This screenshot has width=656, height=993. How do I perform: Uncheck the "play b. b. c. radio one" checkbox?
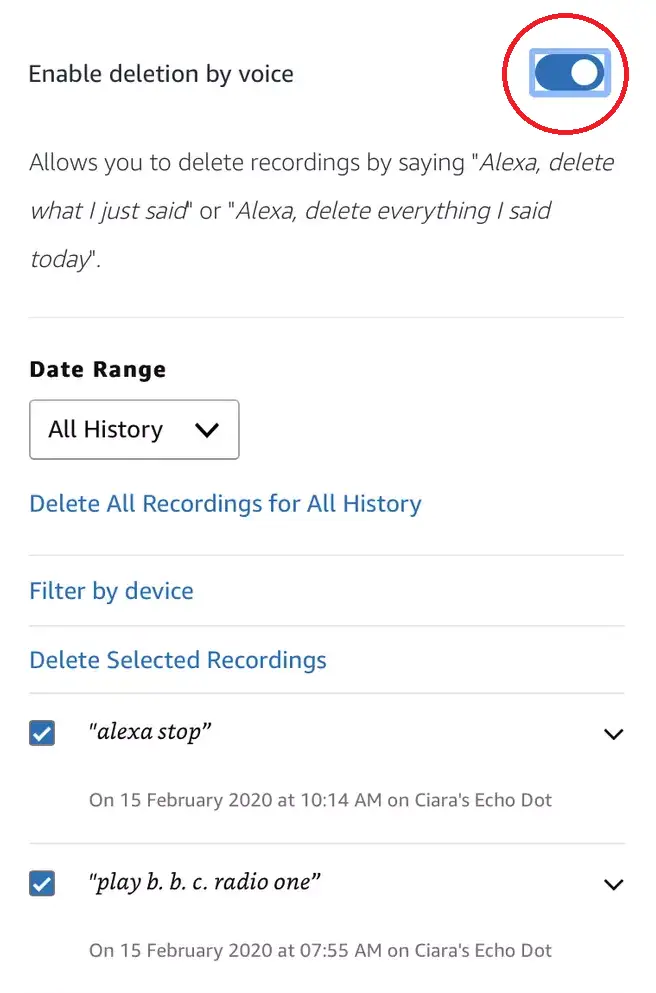tap(41, 884)
